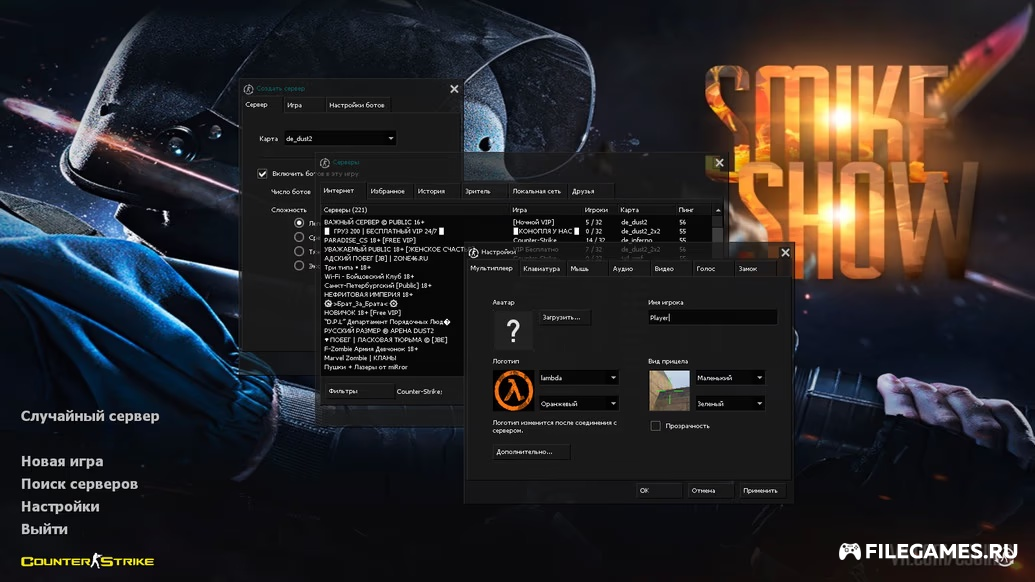Image resolution: width=1035 pixels, height=582 pixels.
Task: Close the Серверы window
Action: coord(719,163)
